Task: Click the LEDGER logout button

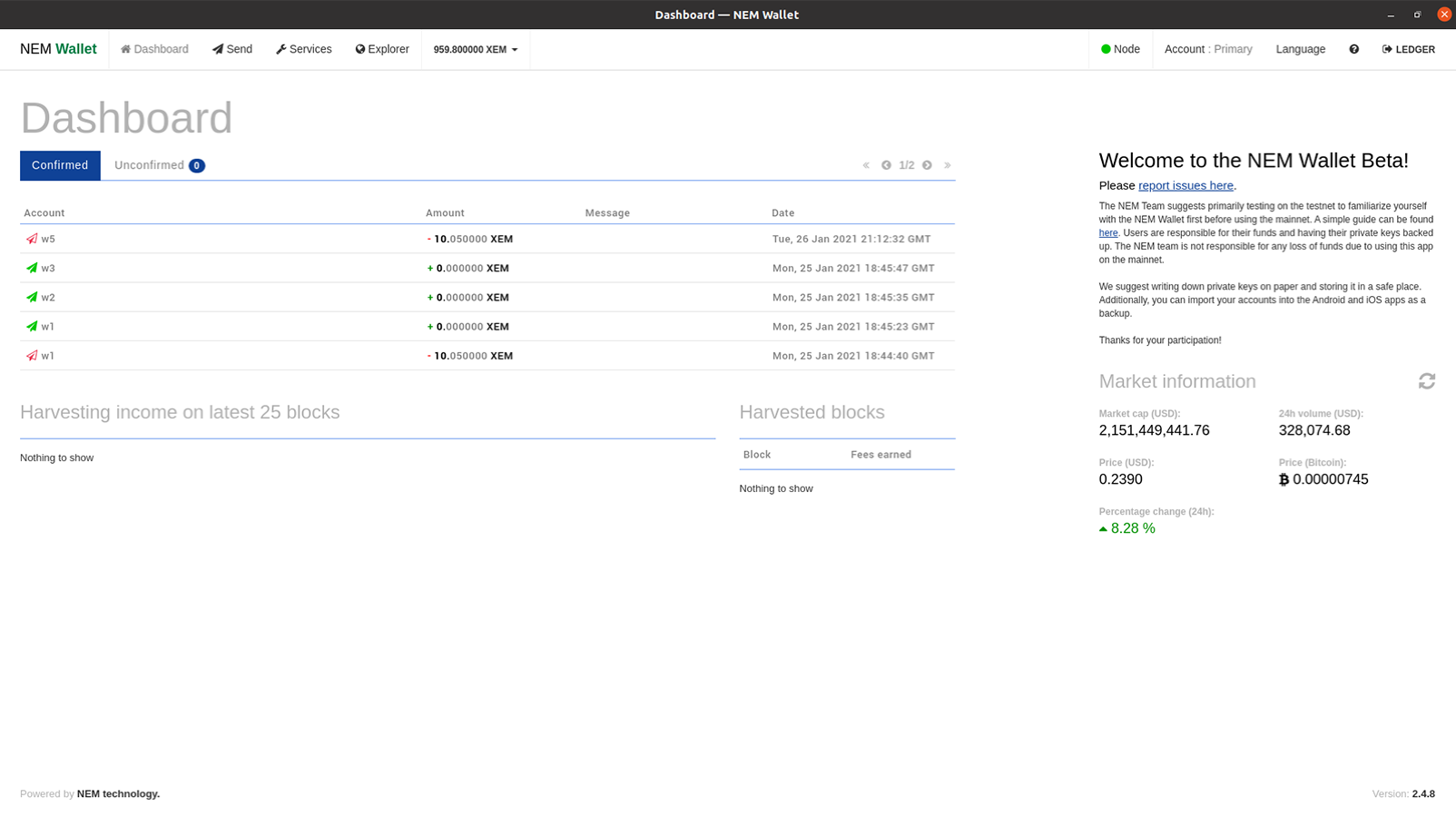Action: click(1408, 49)
